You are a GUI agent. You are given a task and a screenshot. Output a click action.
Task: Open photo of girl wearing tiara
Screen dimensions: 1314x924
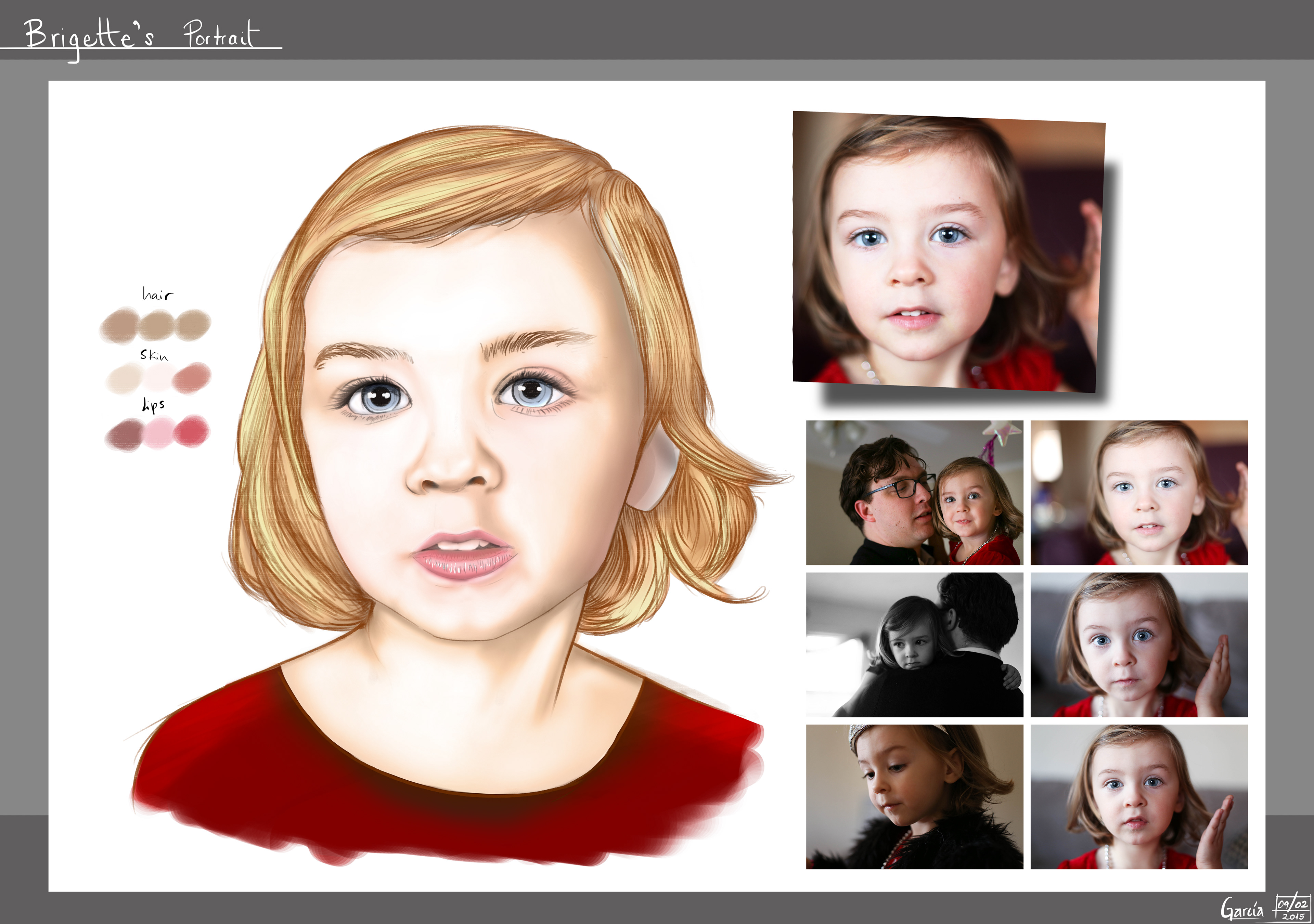tap(914, 797)
